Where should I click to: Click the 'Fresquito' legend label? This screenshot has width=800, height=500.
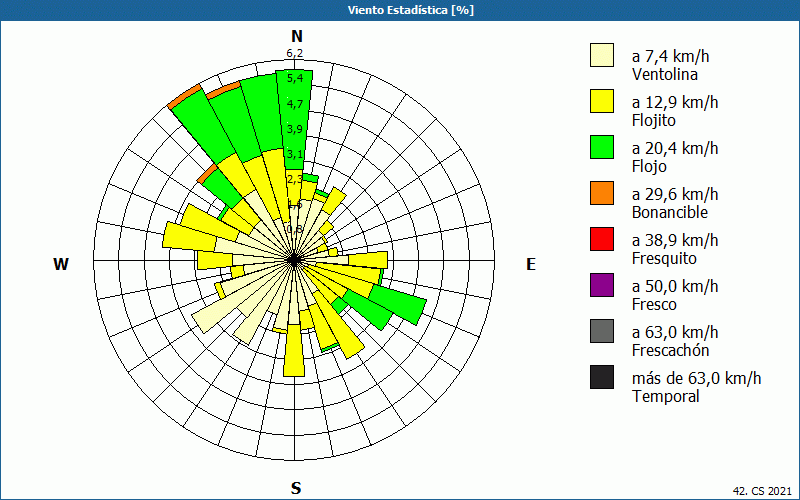664,258
